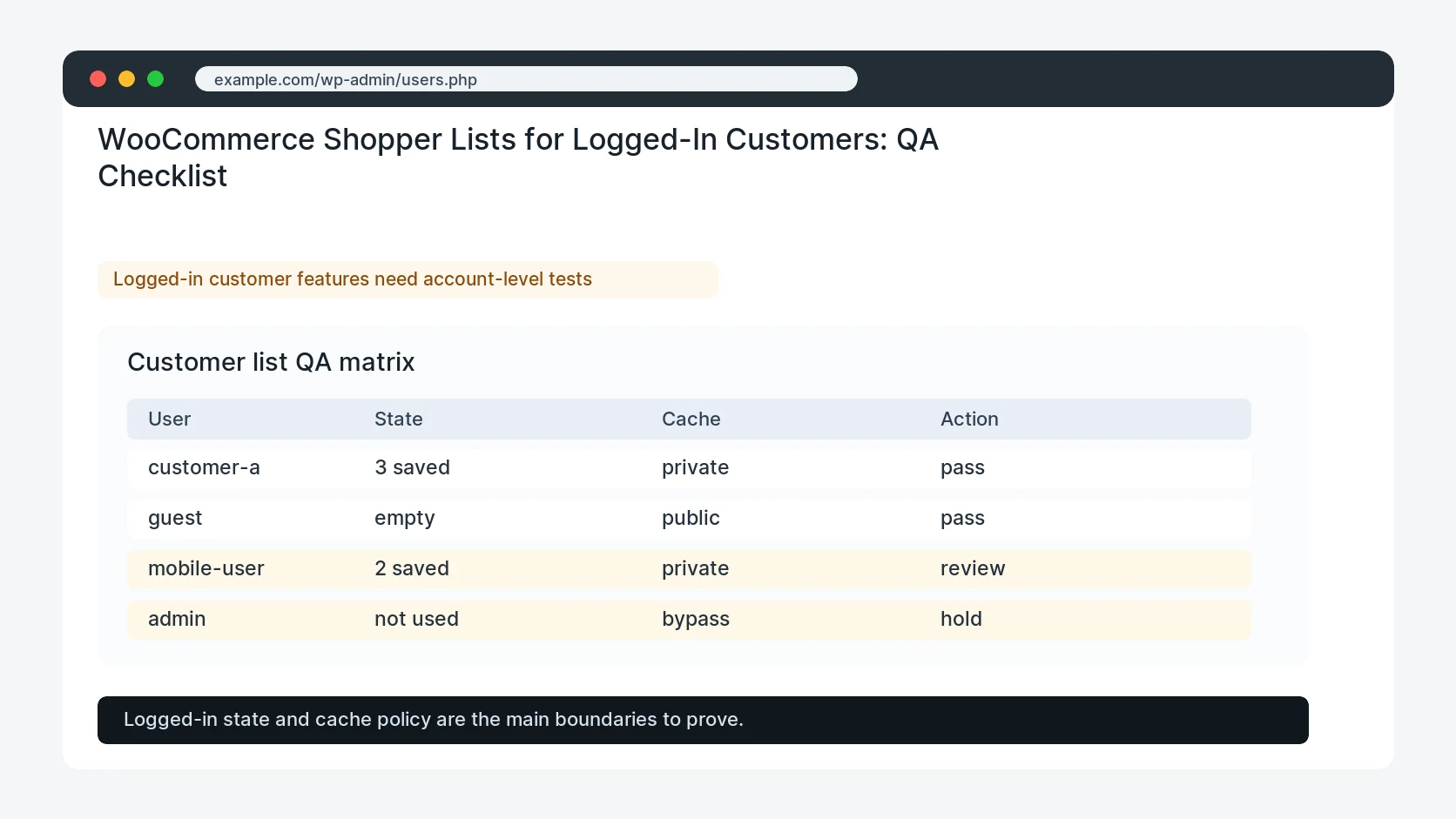Viewport: 1456px width, 819px height.
Task: Click the red close window dot
Action: (98, 79)
